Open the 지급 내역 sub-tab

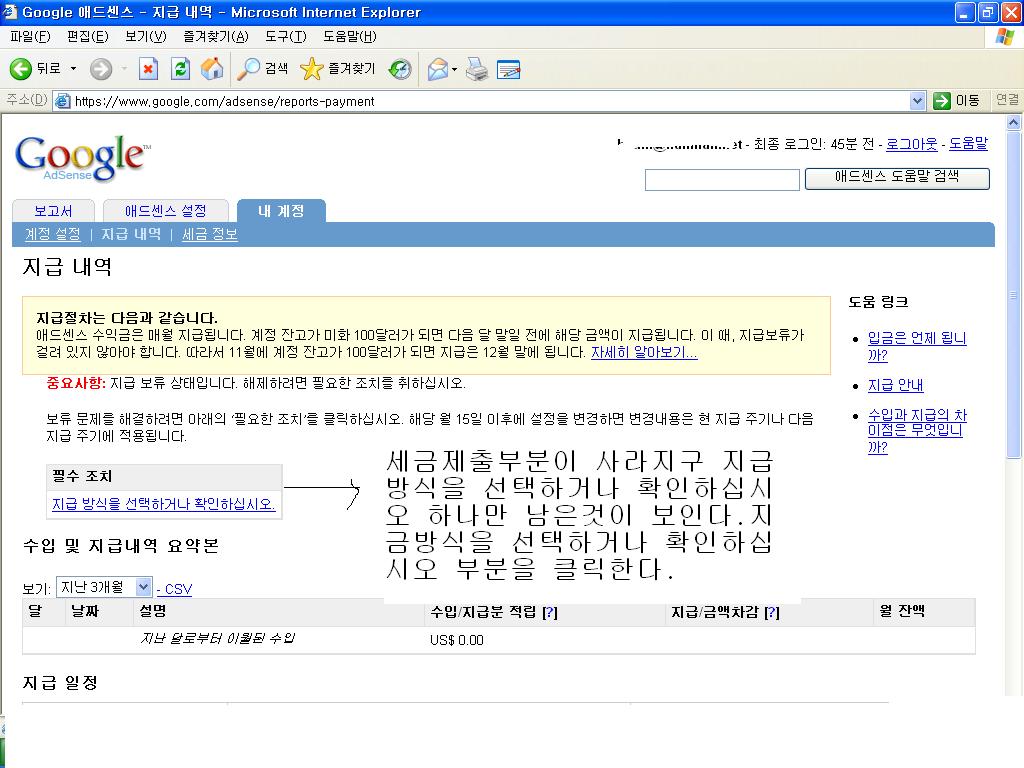click(131, 234)
